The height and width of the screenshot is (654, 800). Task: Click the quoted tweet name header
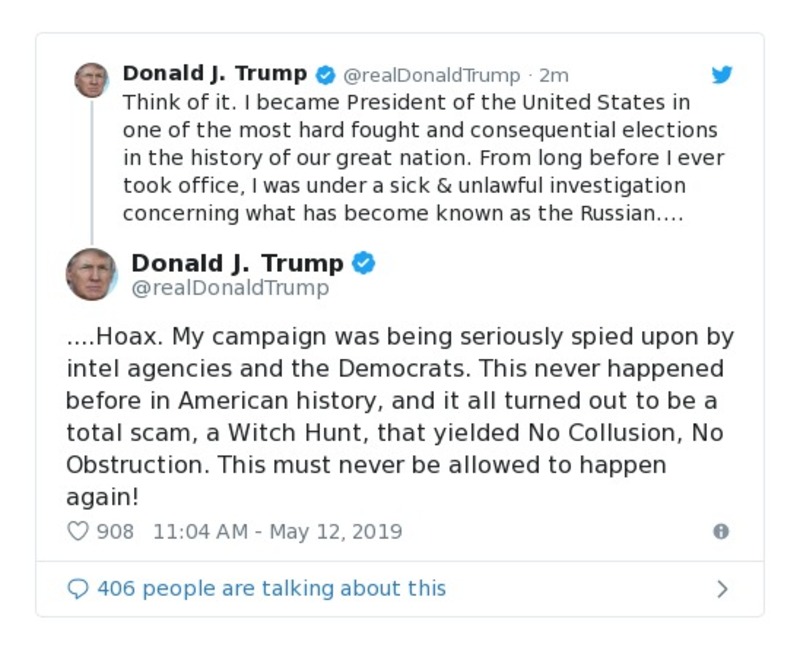click(215, 73)
